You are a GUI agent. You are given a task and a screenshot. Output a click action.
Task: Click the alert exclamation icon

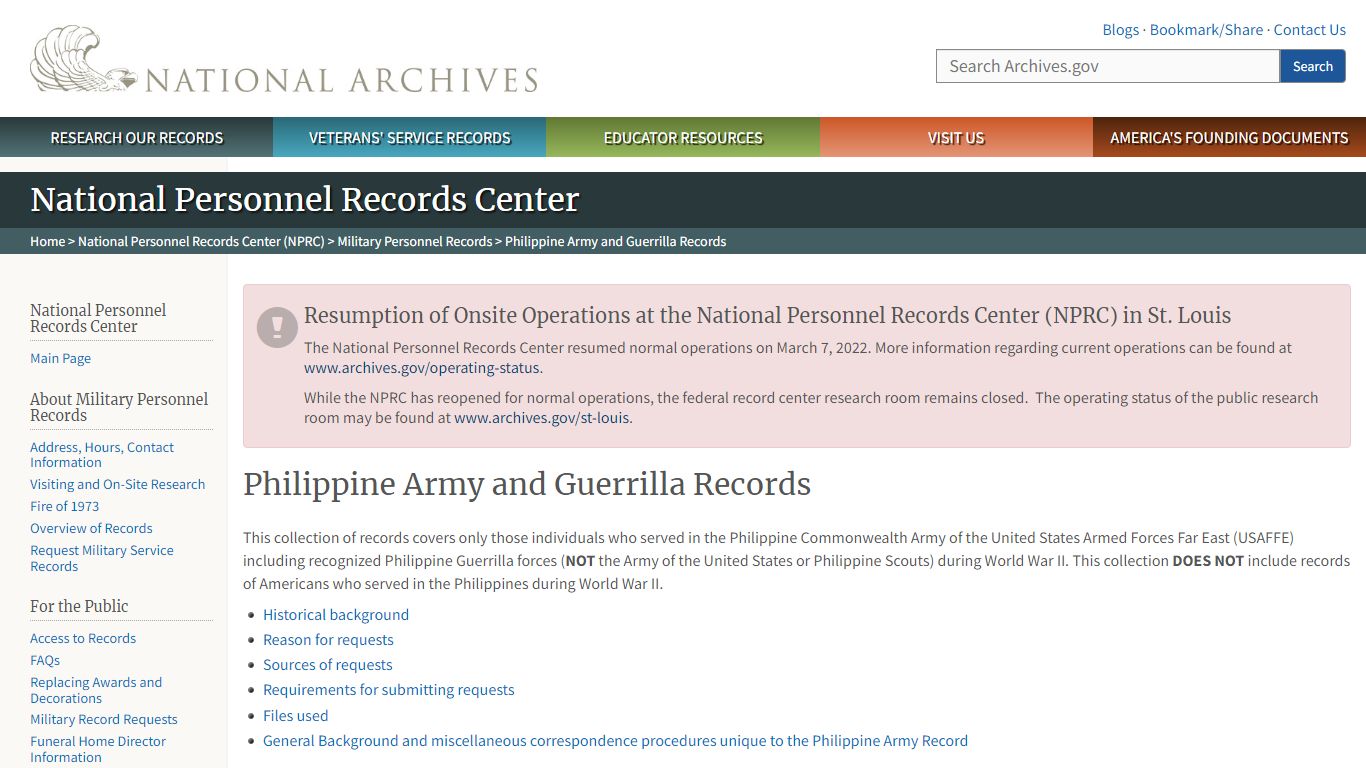pos(277,327)
